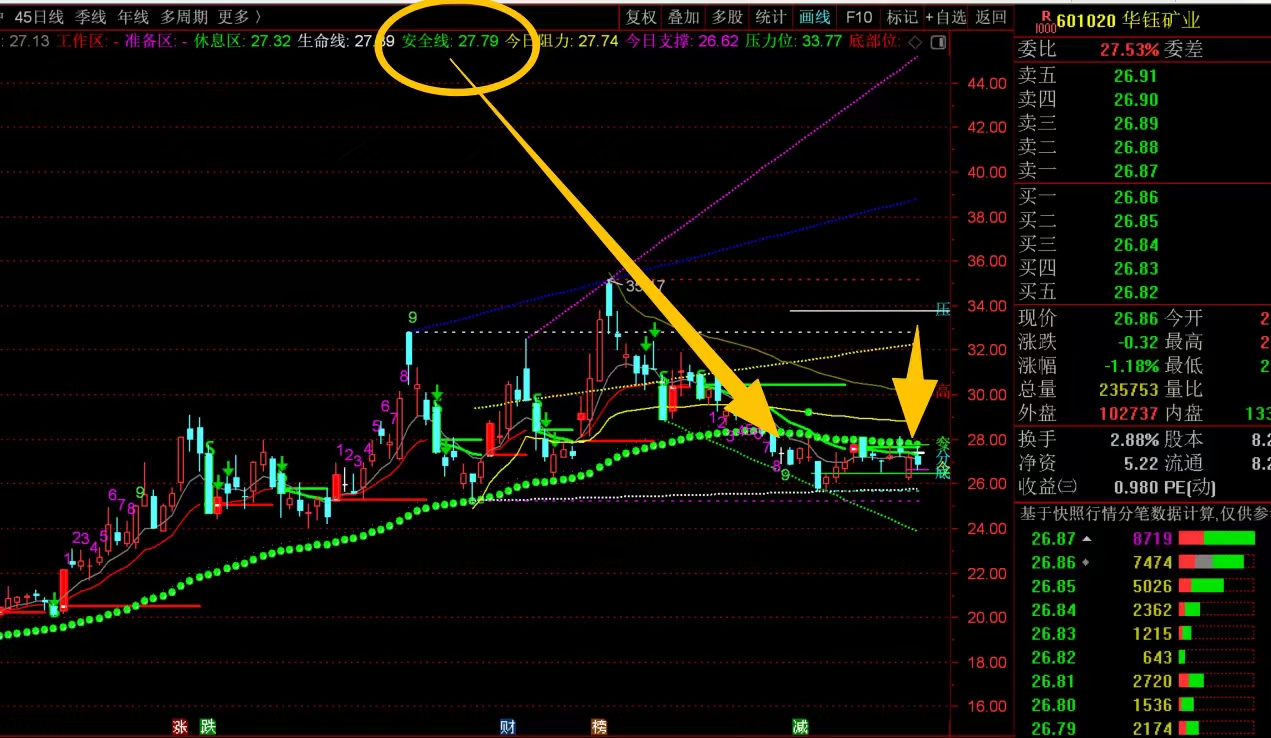Screen dimensions: 1271x738
Task: Click the 安全线 27.79 indicator label
Action: pos(450,42)
